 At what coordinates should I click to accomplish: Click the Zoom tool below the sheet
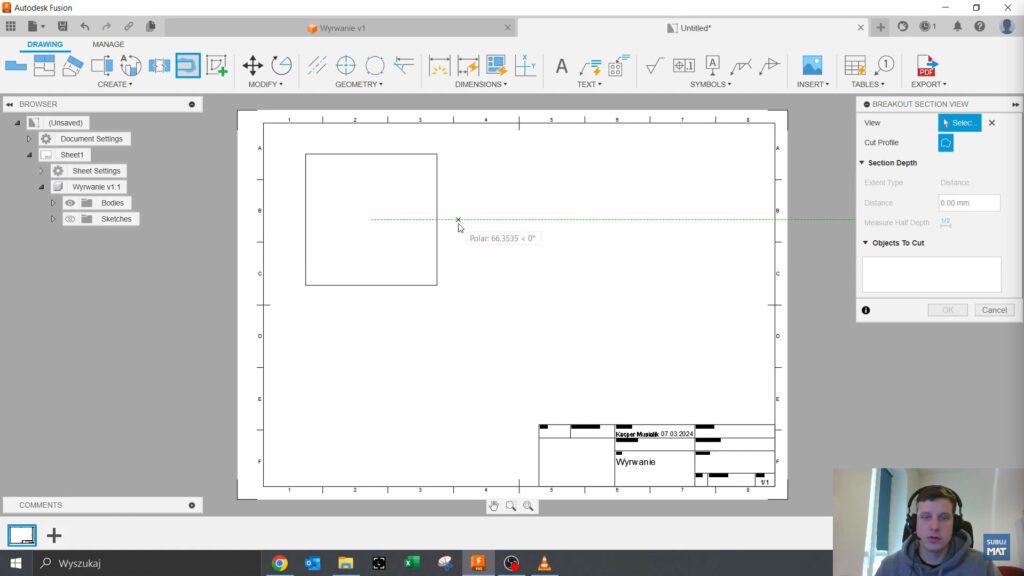coord(510,506)
